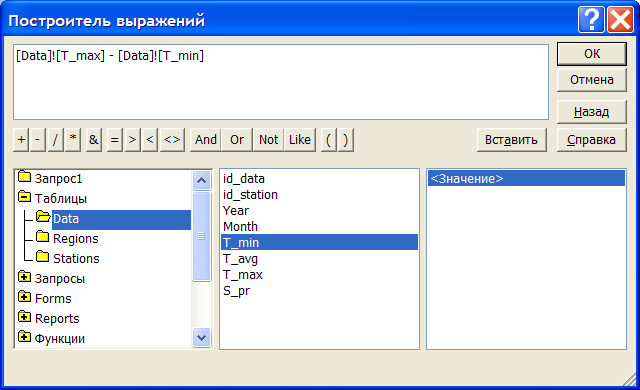Select the Stations table folder
This screenshot has width=640, height=390.
[76, 259]
